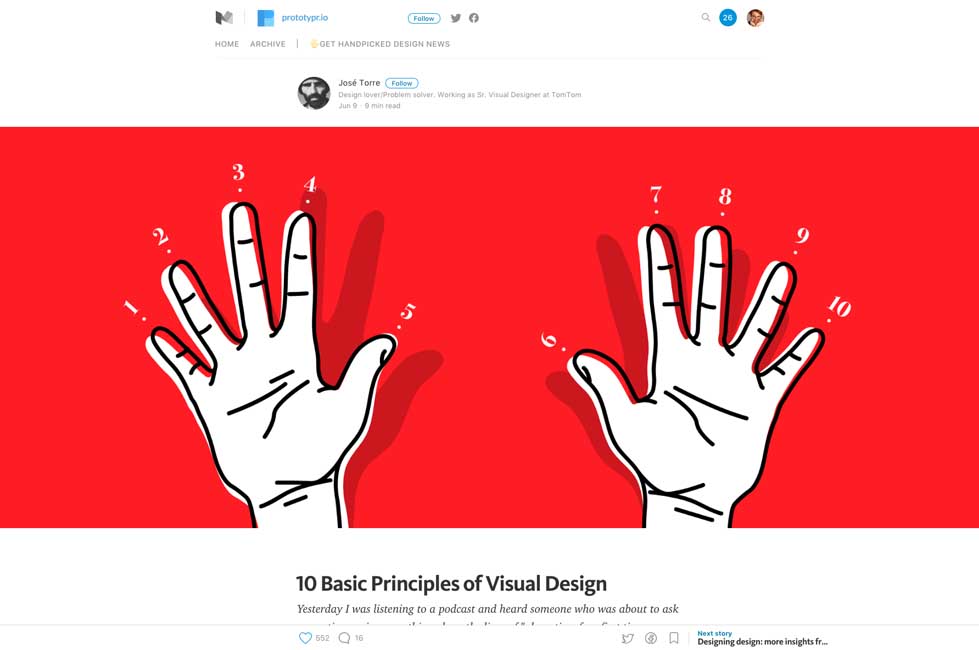Click the search magnifier icon
The width and height of the screenshot is (979, 650).
pyautogui.click(x=706, y=18)
